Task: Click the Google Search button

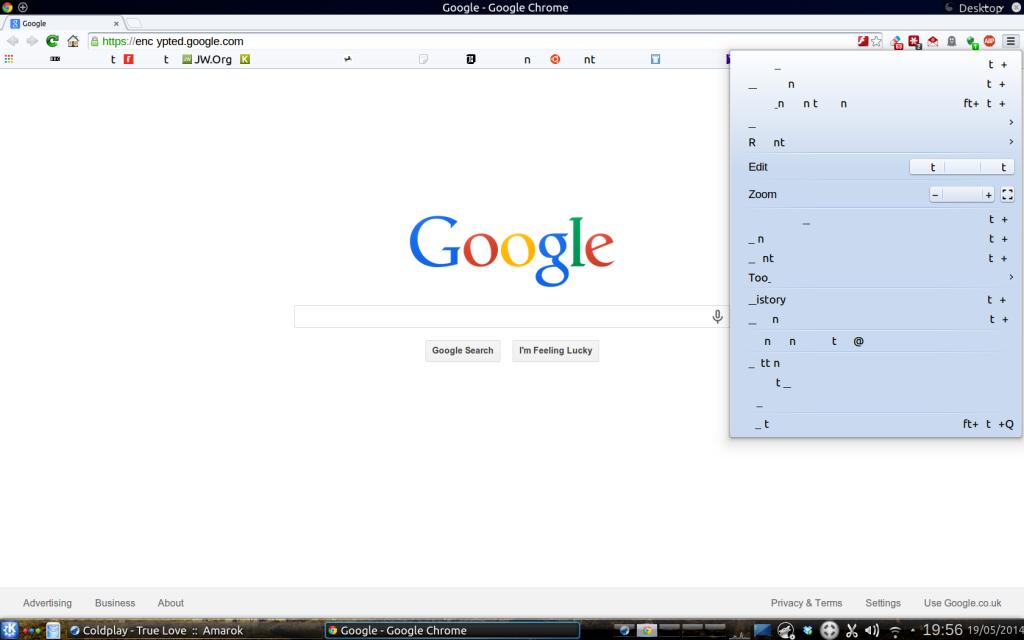Action: click(x=462, y=351)
